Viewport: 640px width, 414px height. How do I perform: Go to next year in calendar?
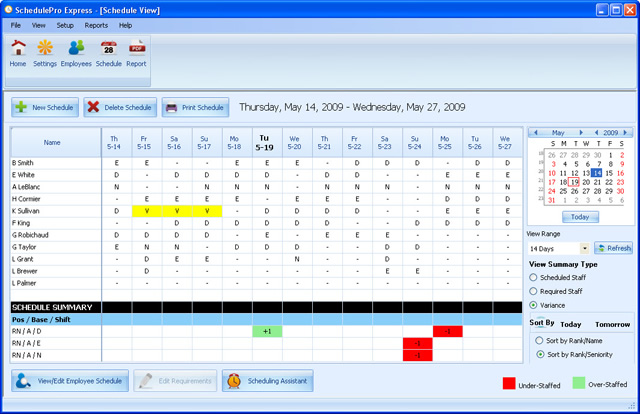pos(625,133)
